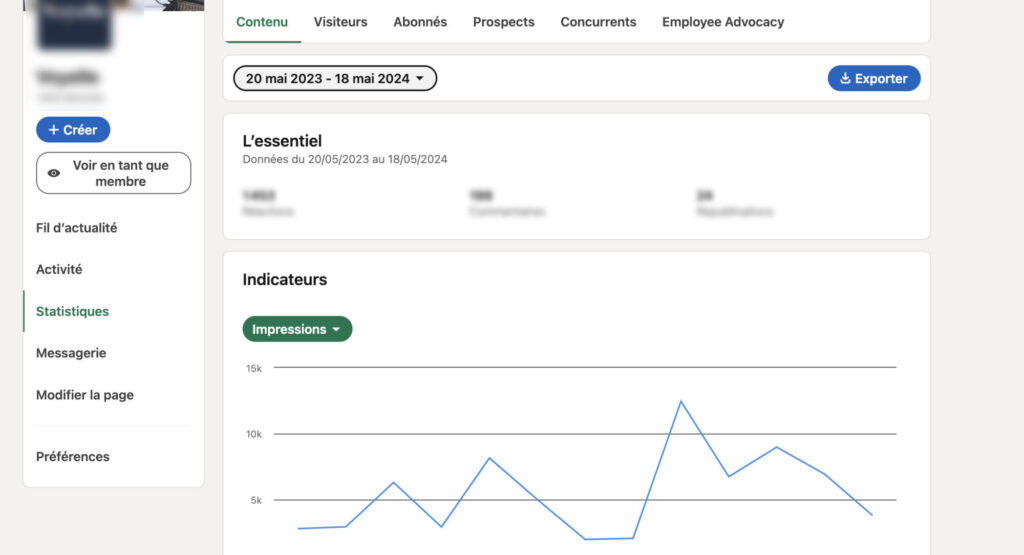Screen dimensions: 1024x555
Task: Click the download icon on Exporter
Action: pyautogui.click(x=845, y=79)
